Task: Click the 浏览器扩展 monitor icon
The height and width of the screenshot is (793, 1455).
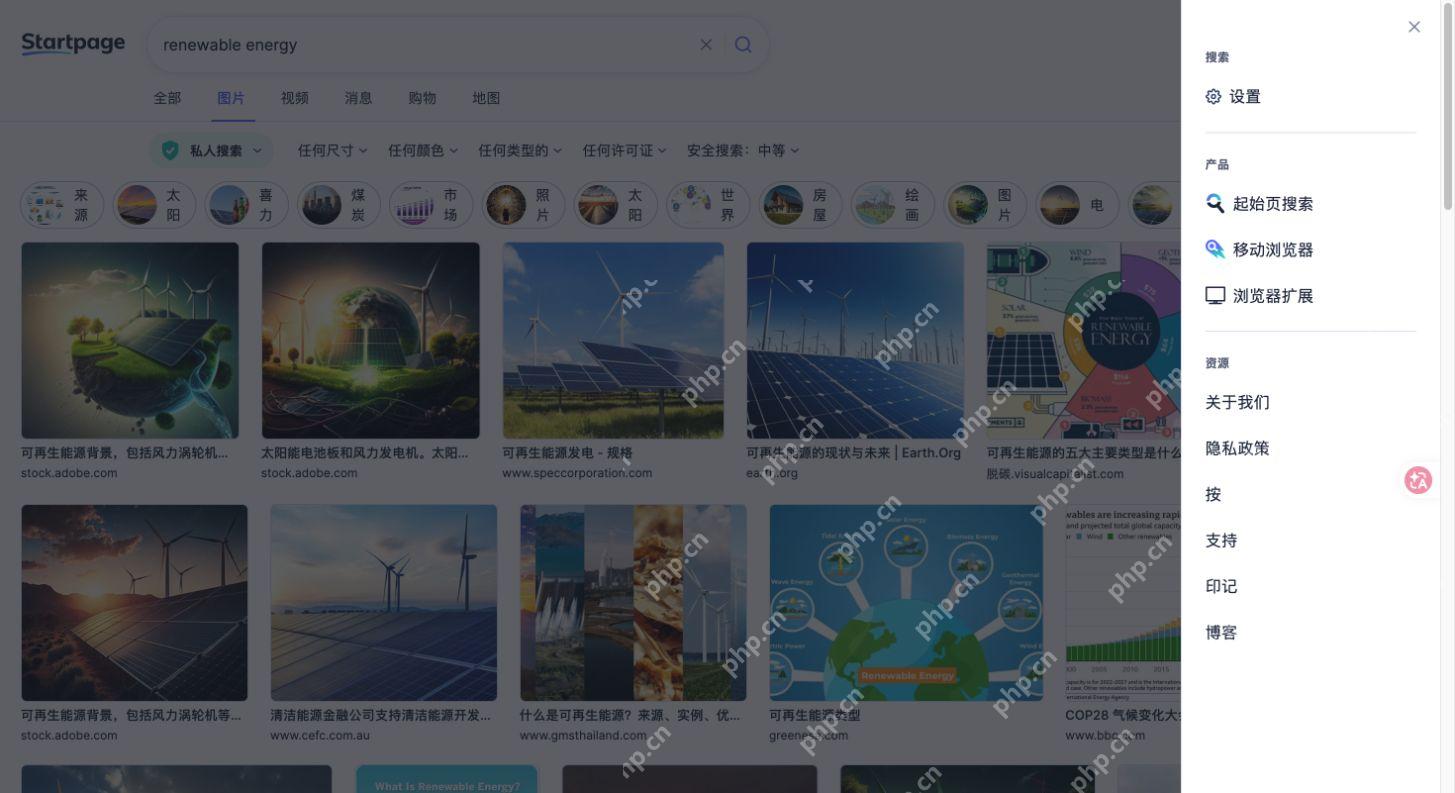Action: tap(1215, 295)
